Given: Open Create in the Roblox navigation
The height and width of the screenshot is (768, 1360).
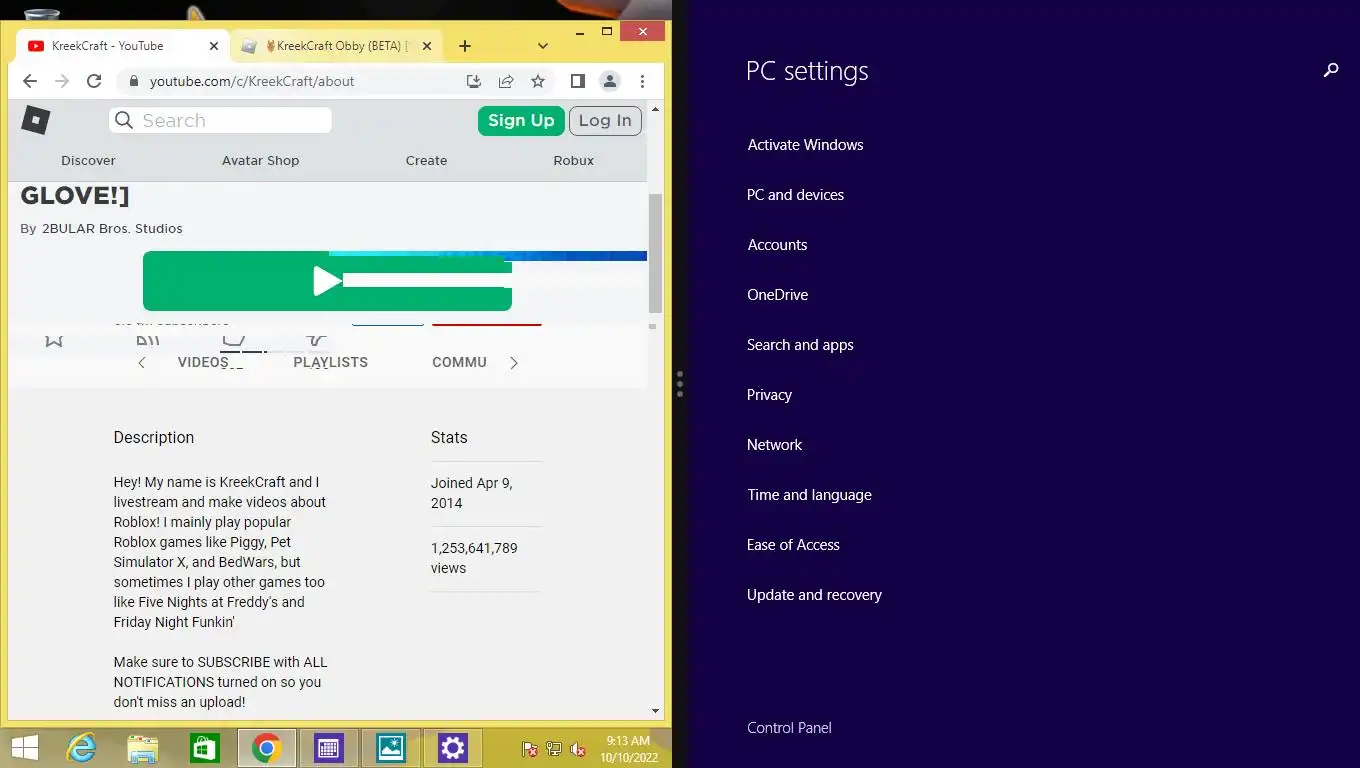Looking at the screenshot, I should (x=426, y=160).
